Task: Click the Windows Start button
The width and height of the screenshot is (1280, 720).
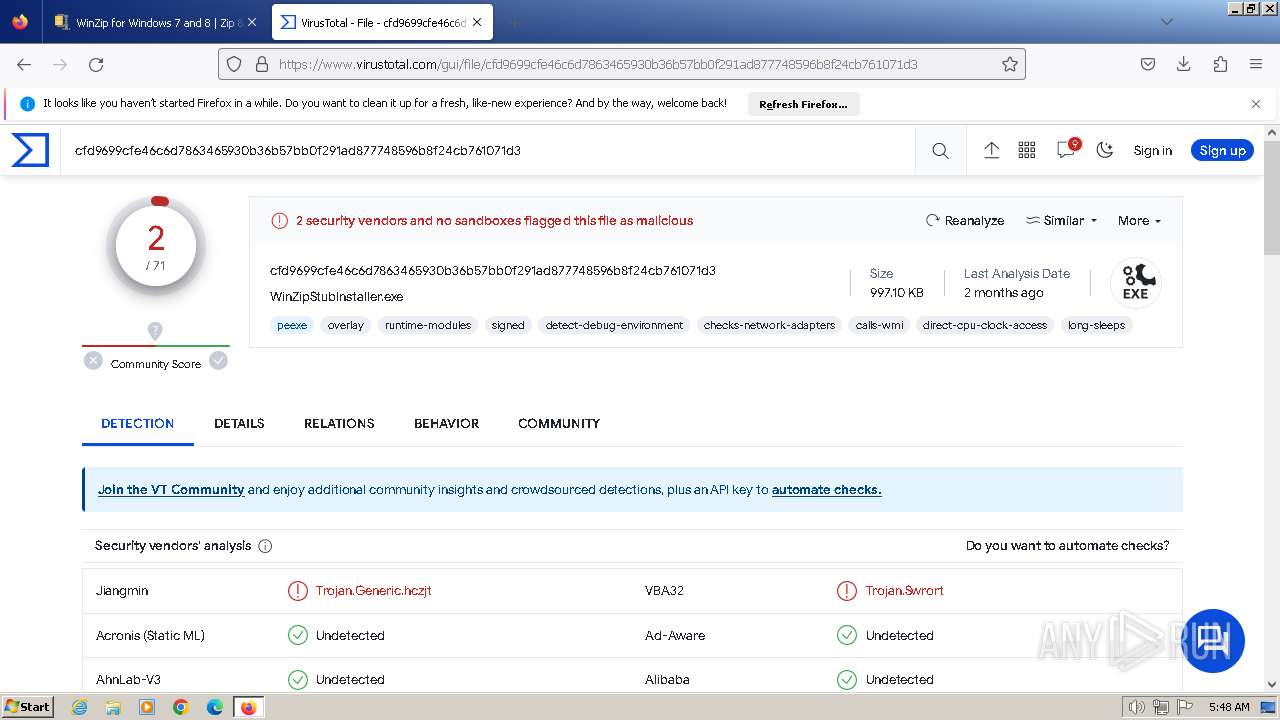Action: [28, 707]
